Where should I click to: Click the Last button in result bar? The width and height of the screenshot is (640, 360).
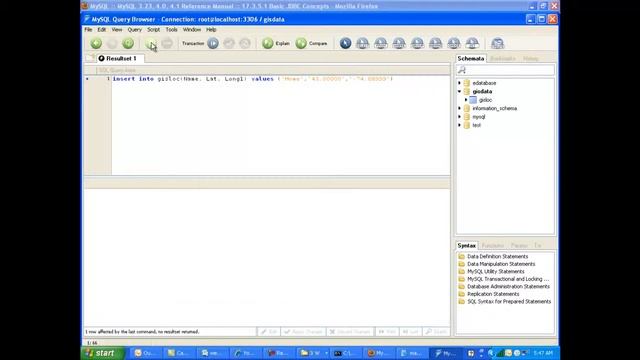point(410,332)
